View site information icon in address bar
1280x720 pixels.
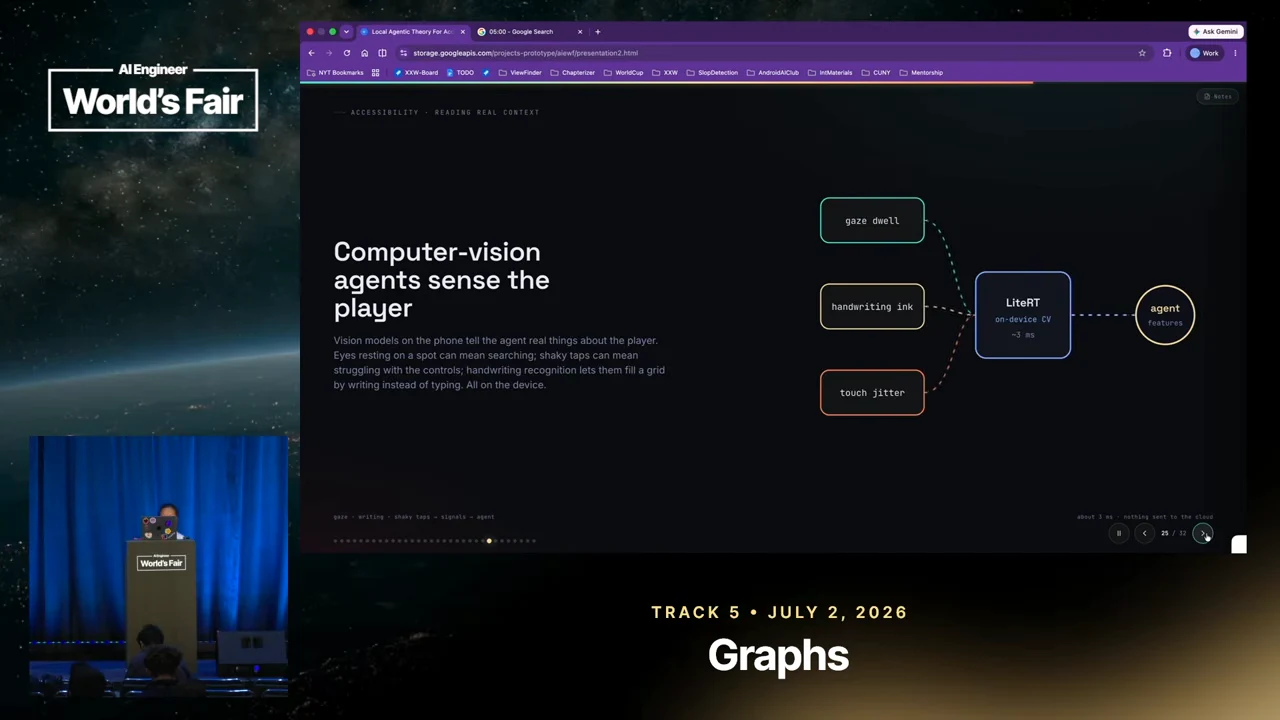(x=403, y=53)
